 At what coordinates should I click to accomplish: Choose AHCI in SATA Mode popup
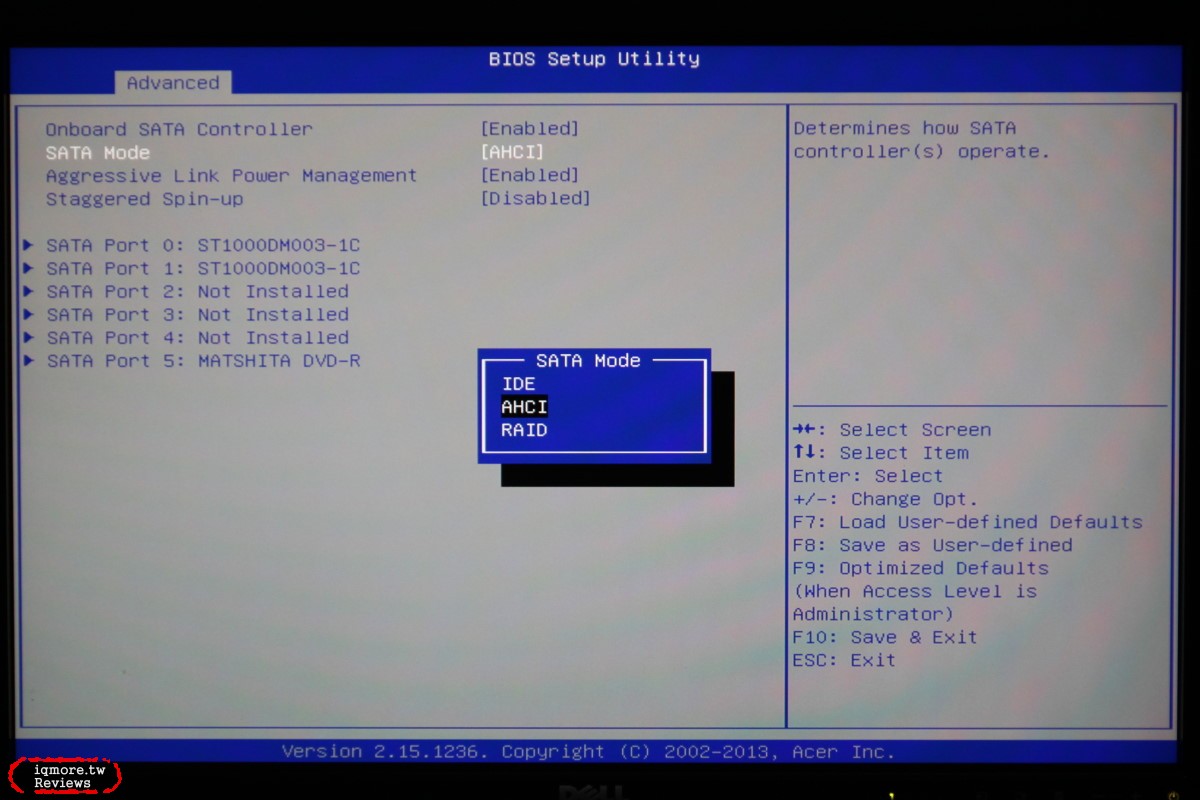pos(524,407)
